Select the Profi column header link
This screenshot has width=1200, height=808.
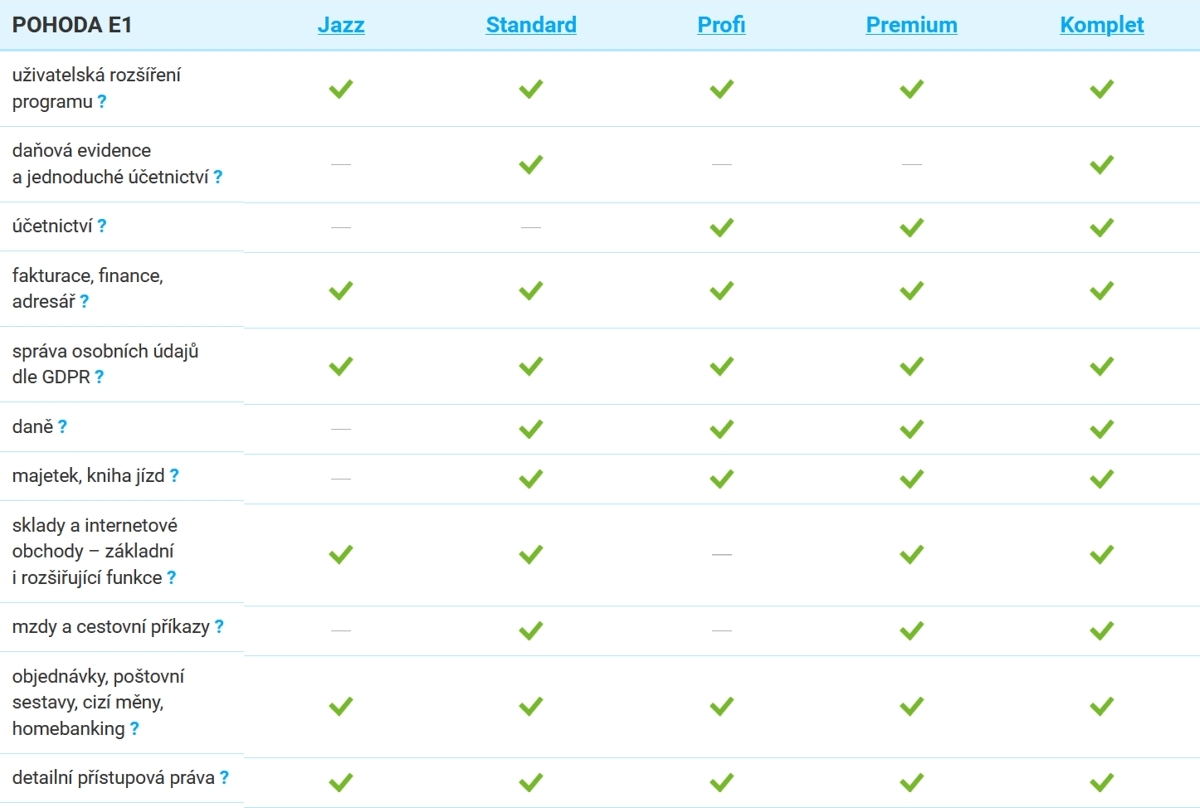(721, 26)
